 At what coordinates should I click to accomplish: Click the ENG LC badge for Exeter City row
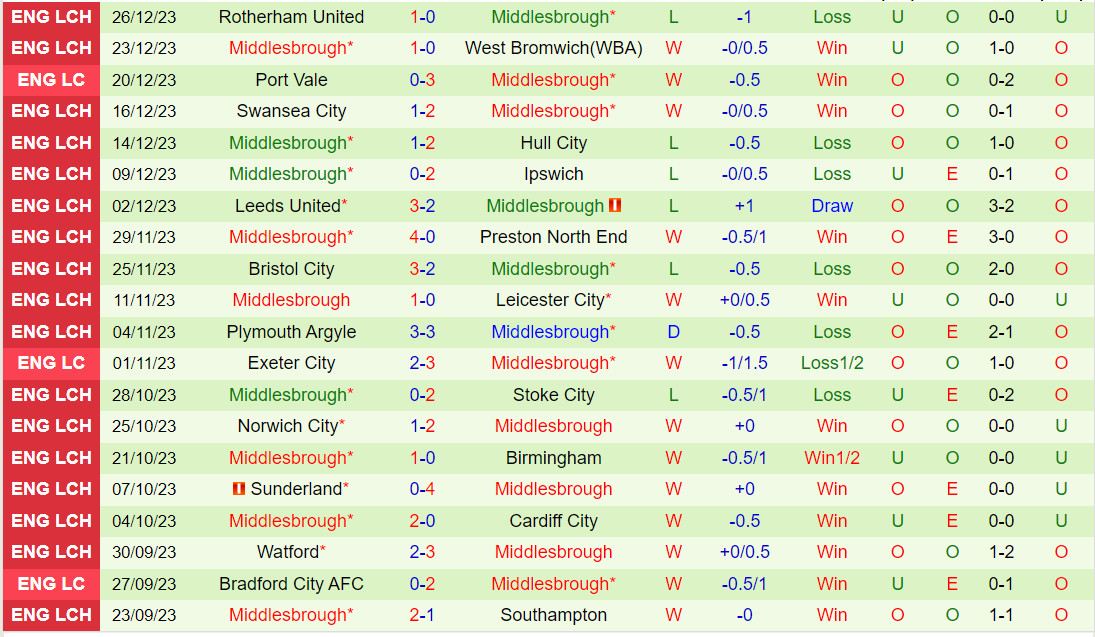[x=52, y=363]
